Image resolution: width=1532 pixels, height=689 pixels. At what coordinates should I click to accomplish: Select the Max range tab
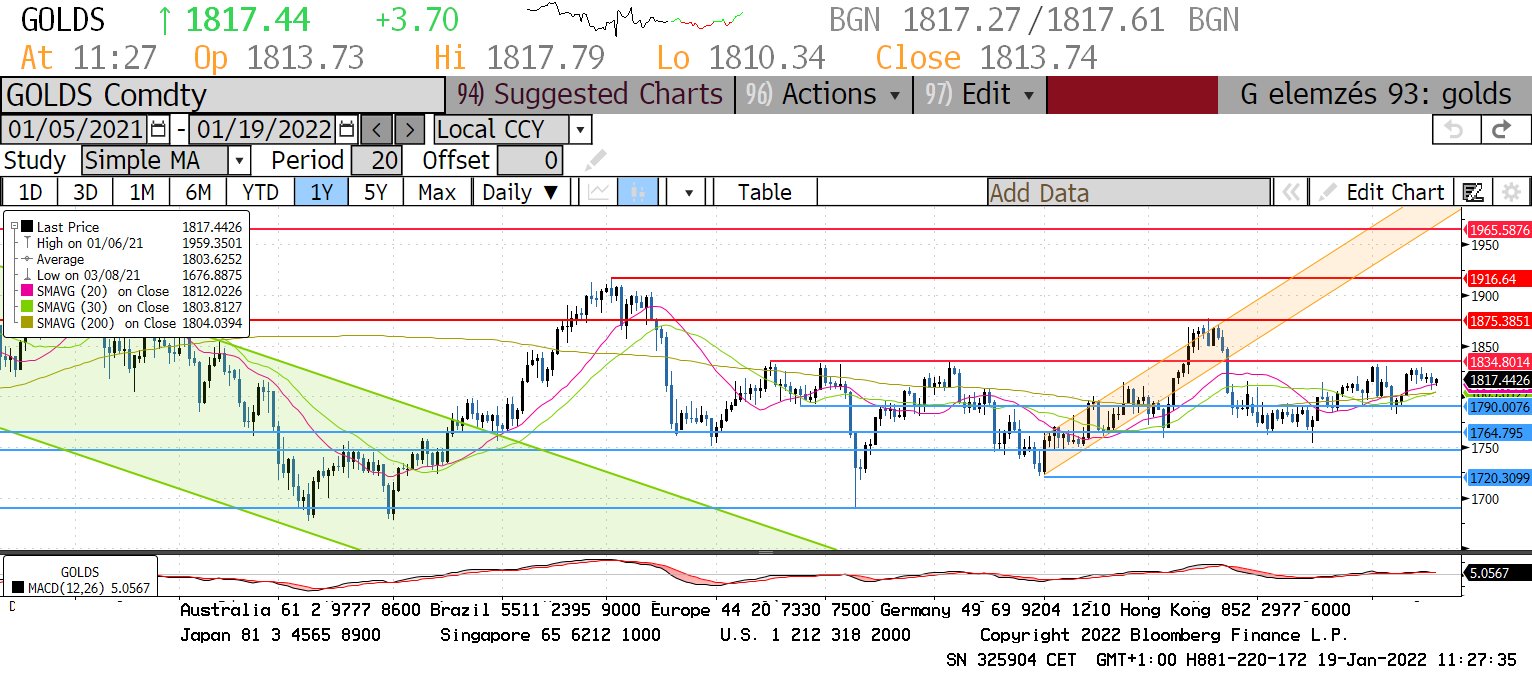pyautogui.click(x=437, y=192)
